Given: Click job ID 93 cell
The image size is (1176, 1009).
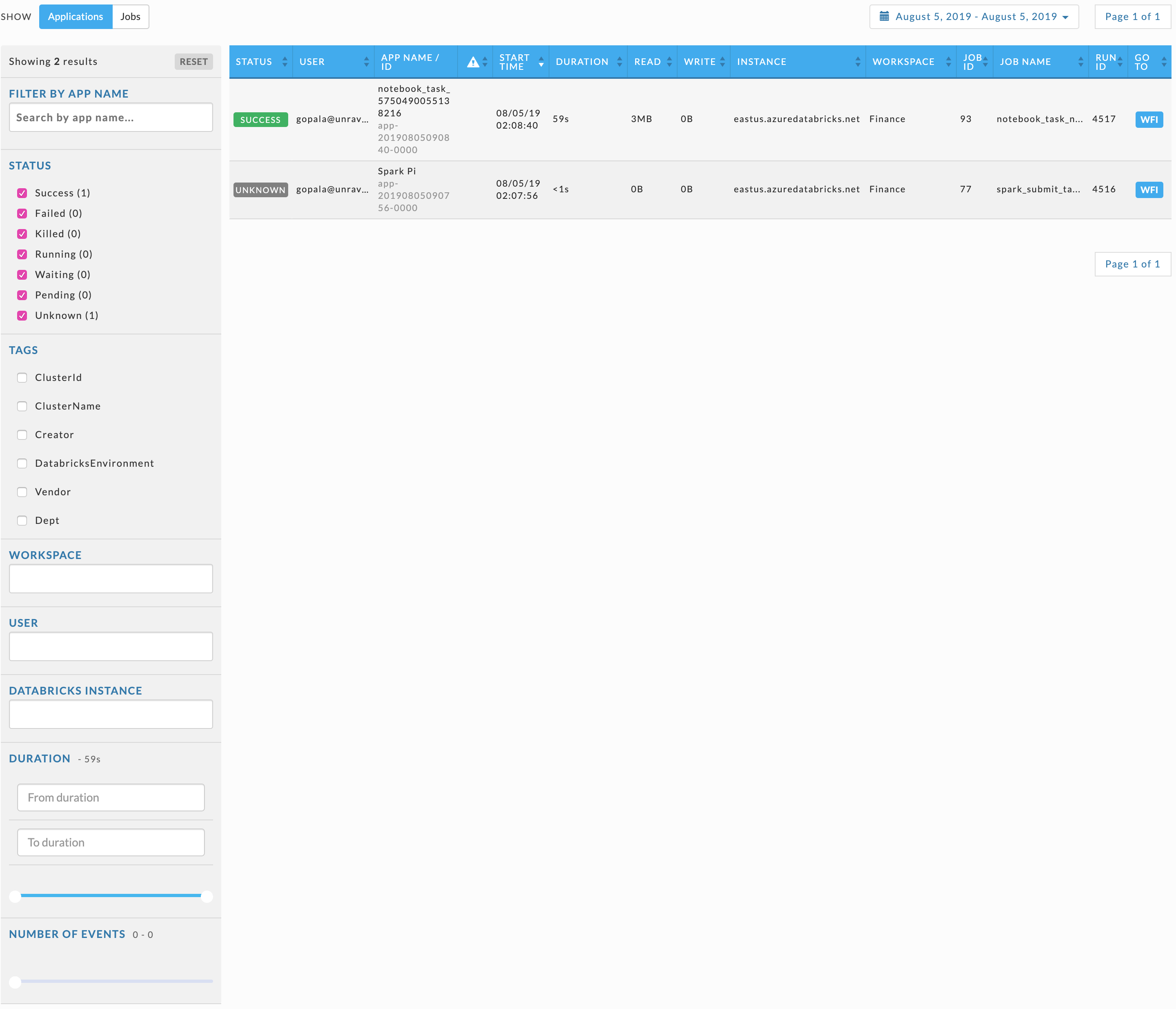Looking at the screenshot, I should coord(966,119).
